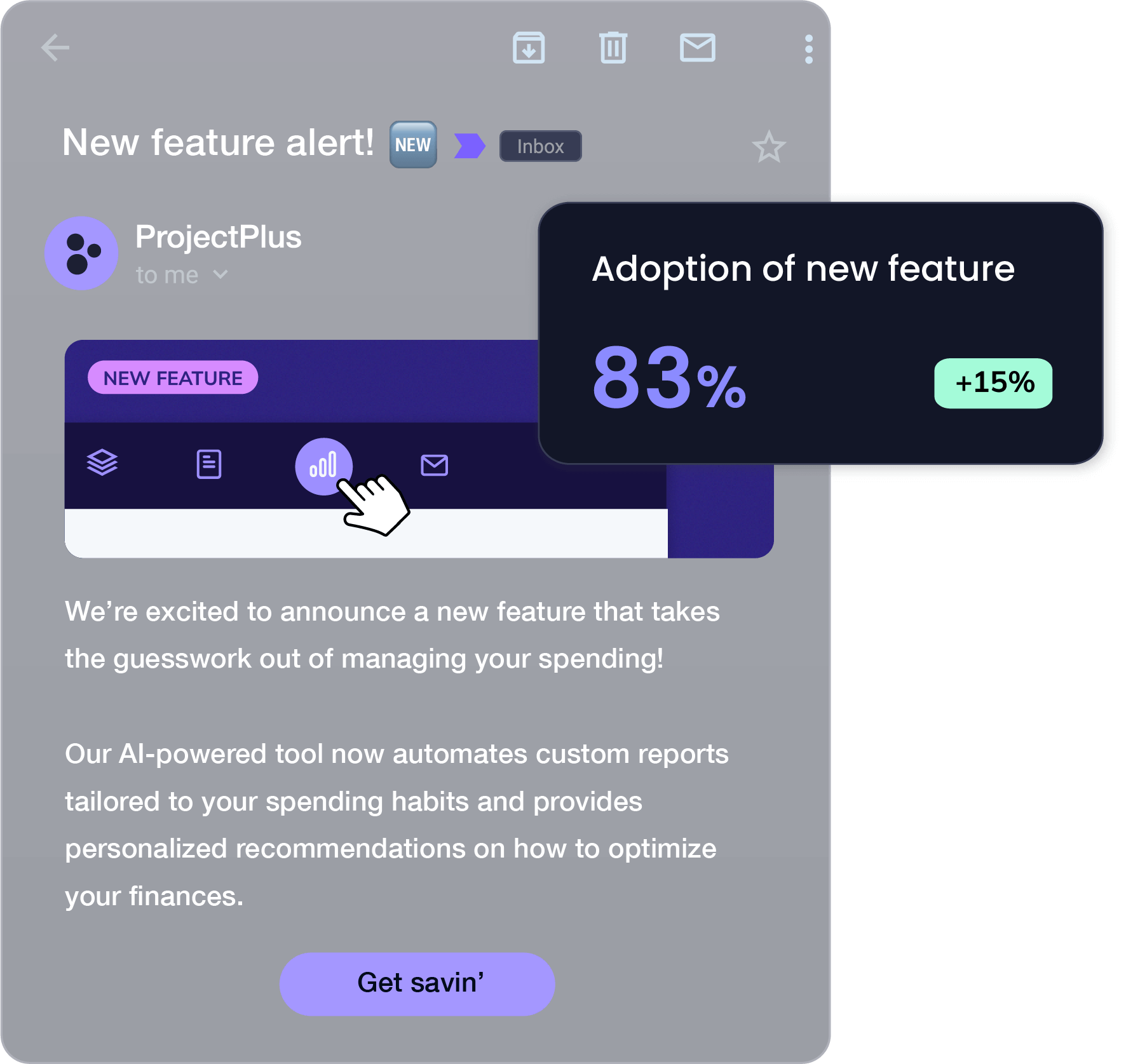Image resolution: width=1126 pixels, height=1064 pixels.
Task: Open the document icon in banner
Action: [x=208, y=464]
